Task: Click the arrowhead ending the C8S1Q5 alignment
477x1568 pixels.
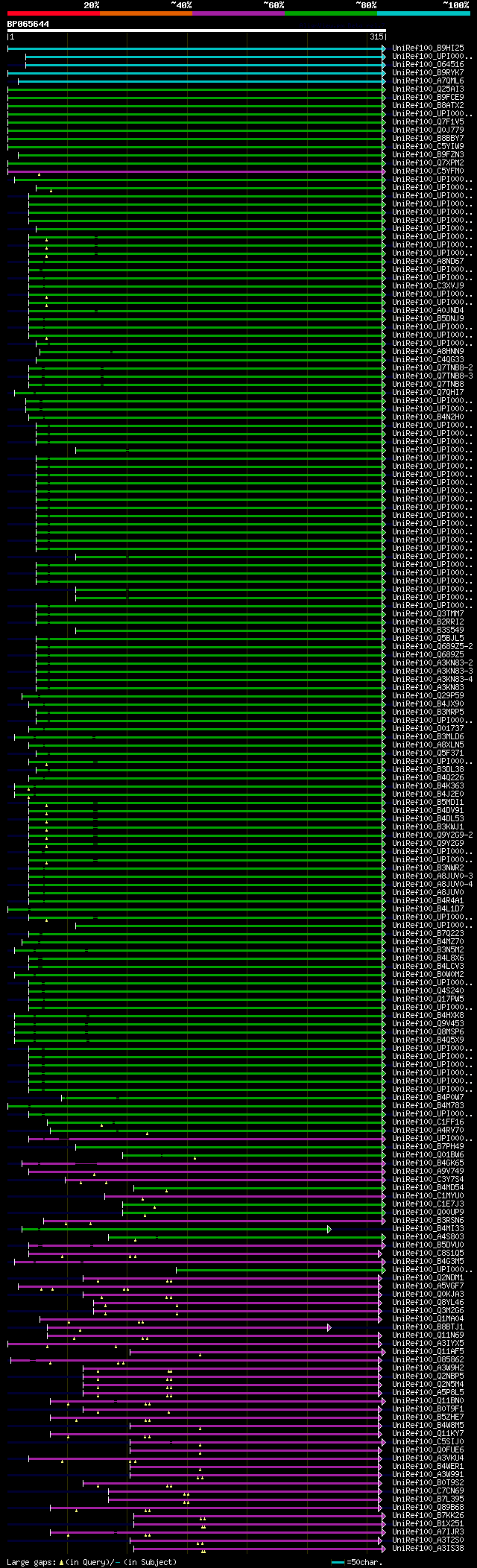Action: pos(379,1254)
